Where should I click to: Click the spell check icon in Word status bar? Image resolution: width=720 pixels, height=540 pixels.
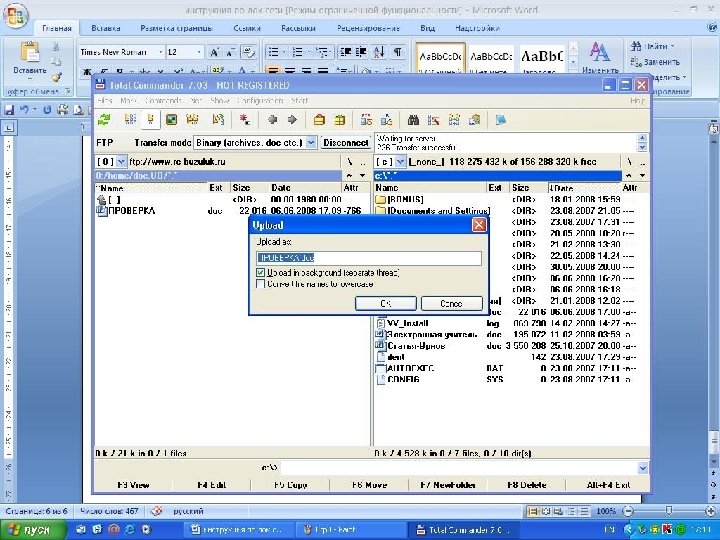click(157, 511)
